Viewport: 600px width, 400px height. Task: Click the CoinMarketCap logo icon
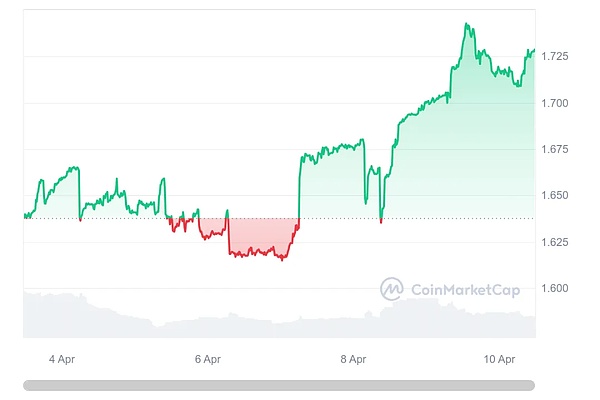(x=392, y=289)
